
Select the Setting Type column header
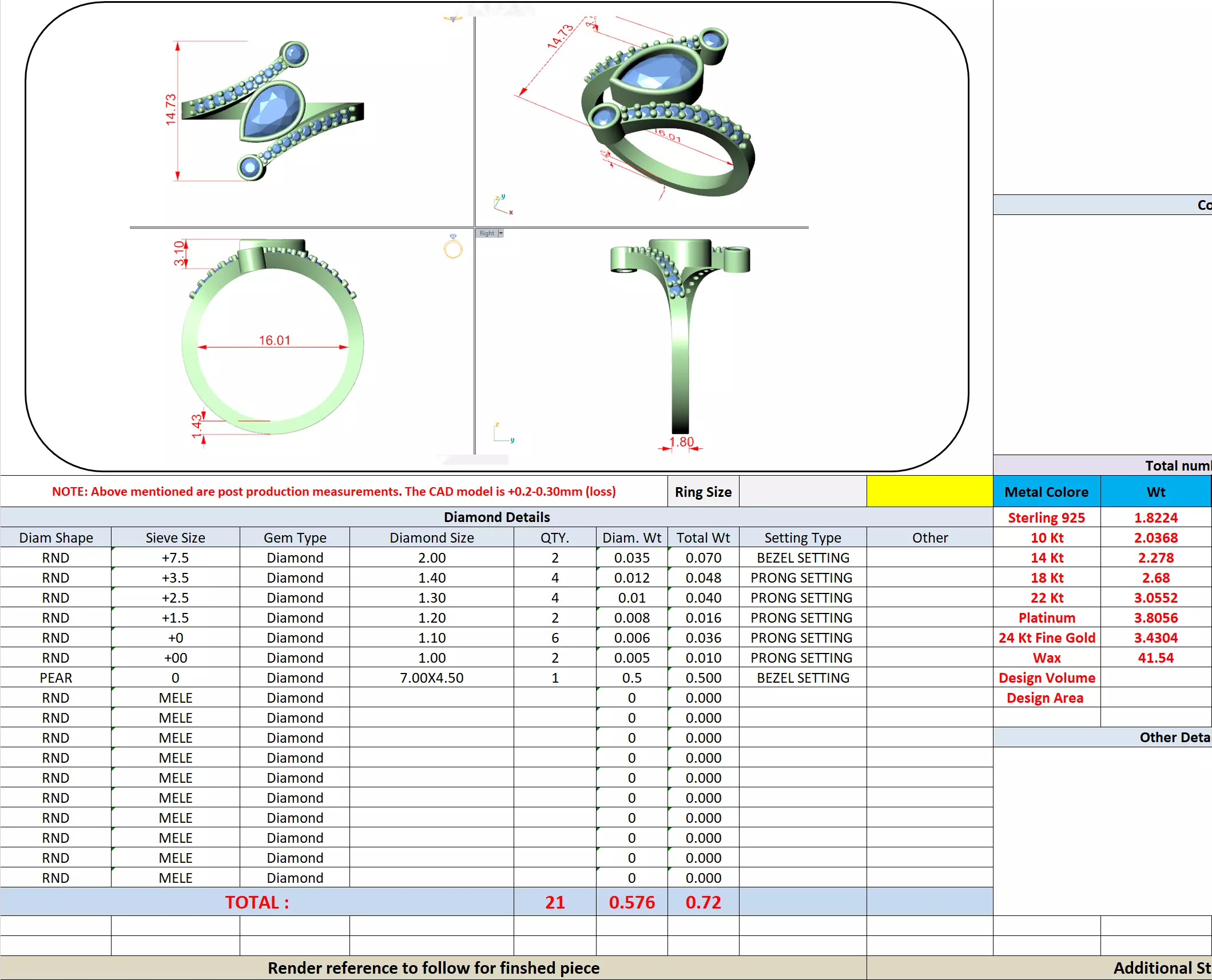tap(802, 537)
